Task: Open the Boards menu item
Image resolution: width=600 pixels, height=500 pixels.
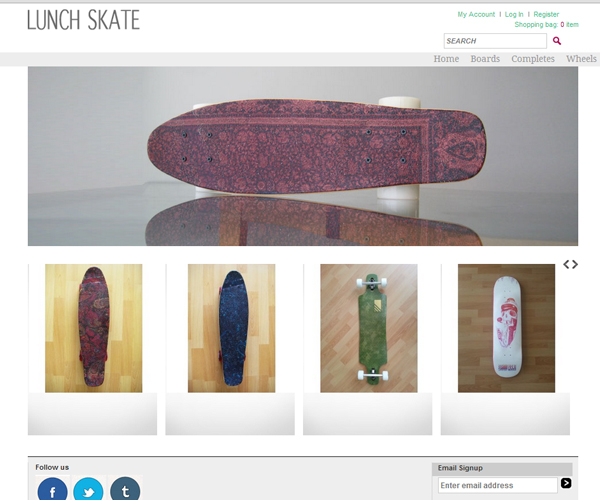Action: coord(485,59)
